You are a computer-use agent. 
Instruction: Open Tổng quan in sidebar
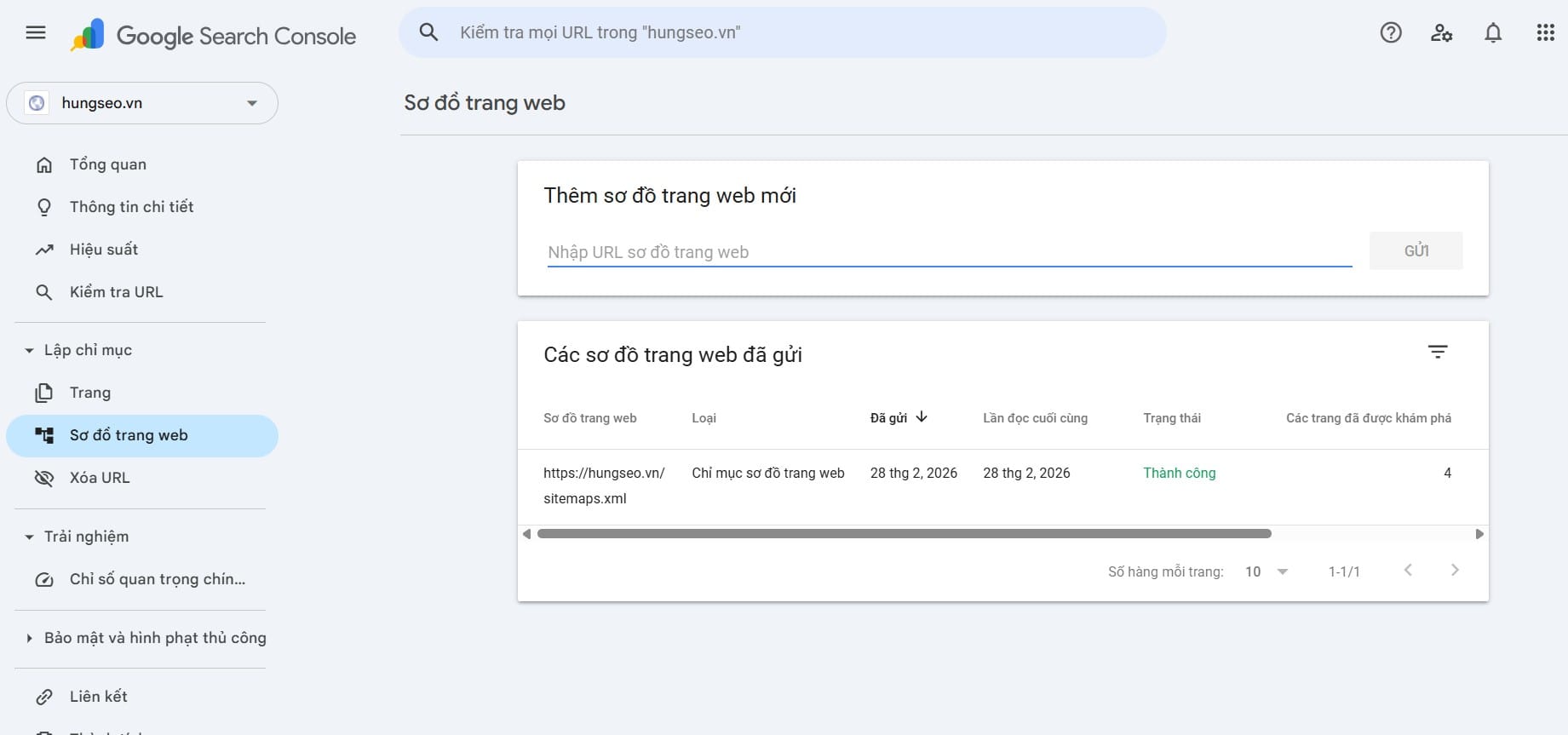pyautogui.click(x=107, y=164)
